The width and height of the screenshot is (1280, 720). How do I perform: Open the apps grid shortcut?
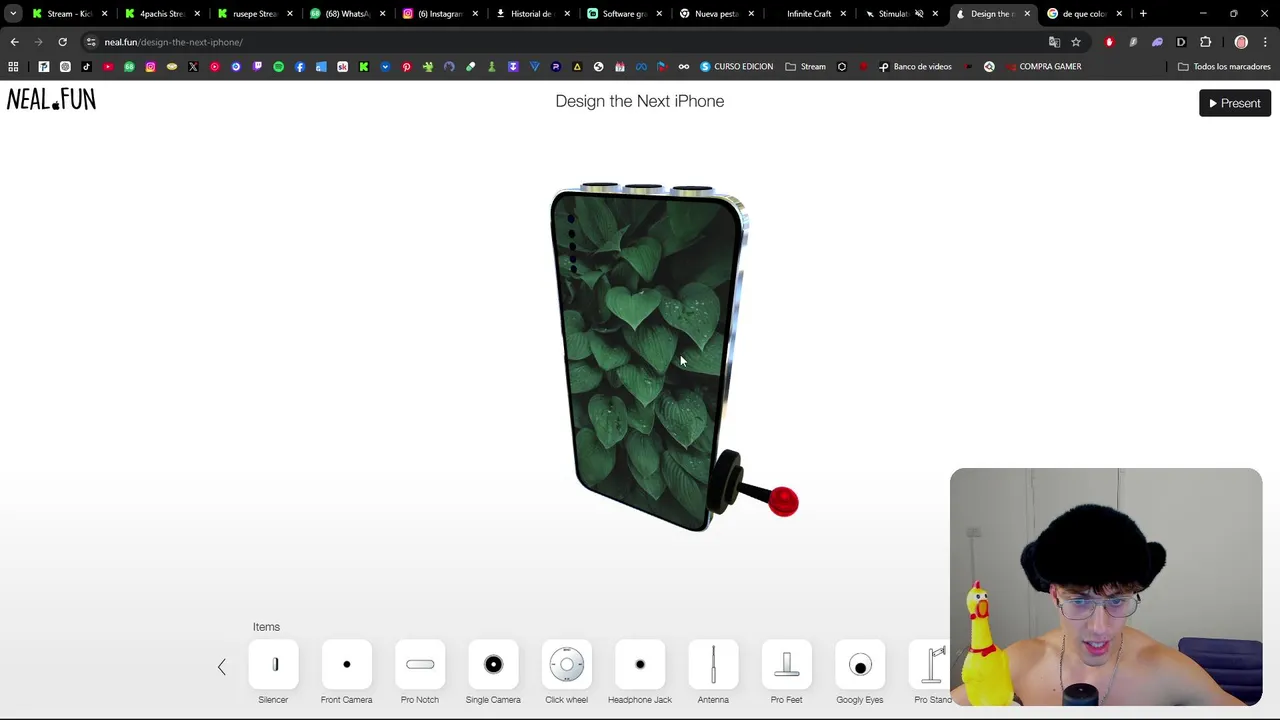tap(13, 67)
